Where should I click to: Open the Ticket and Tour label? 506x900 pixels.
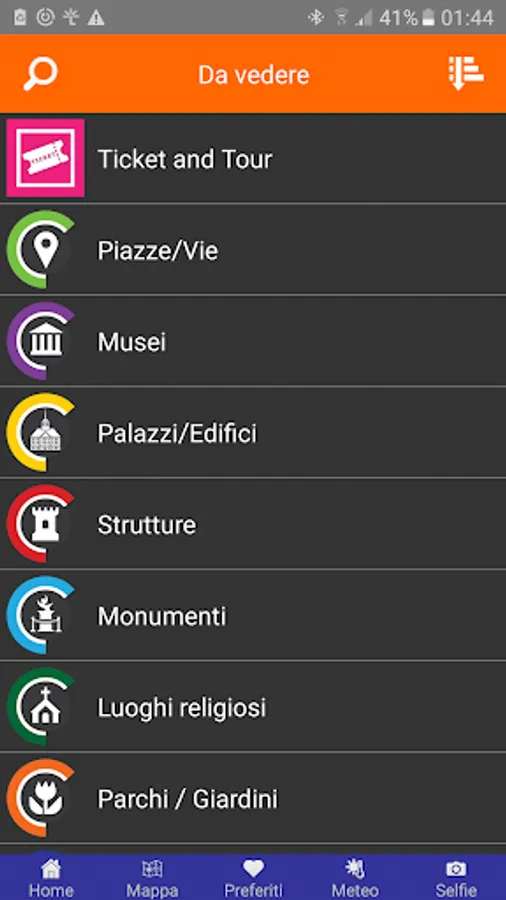185,159
